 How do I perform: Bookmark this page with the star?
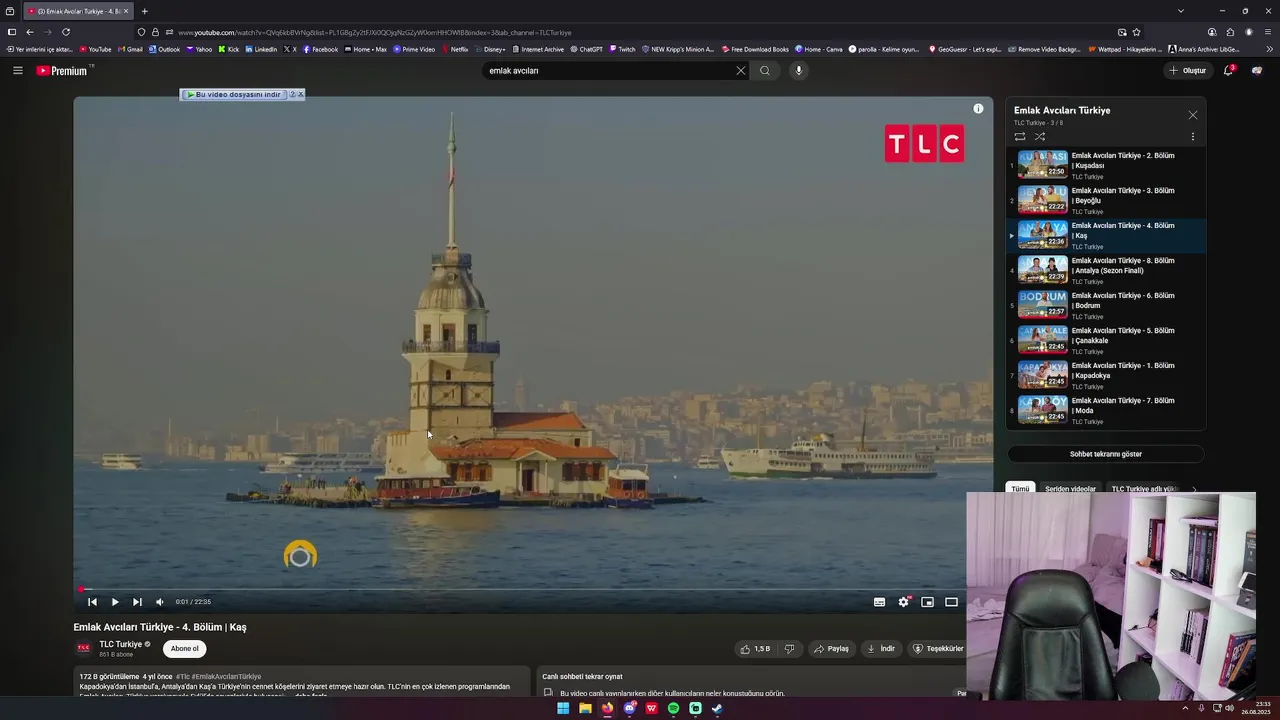coord(1136,32)
